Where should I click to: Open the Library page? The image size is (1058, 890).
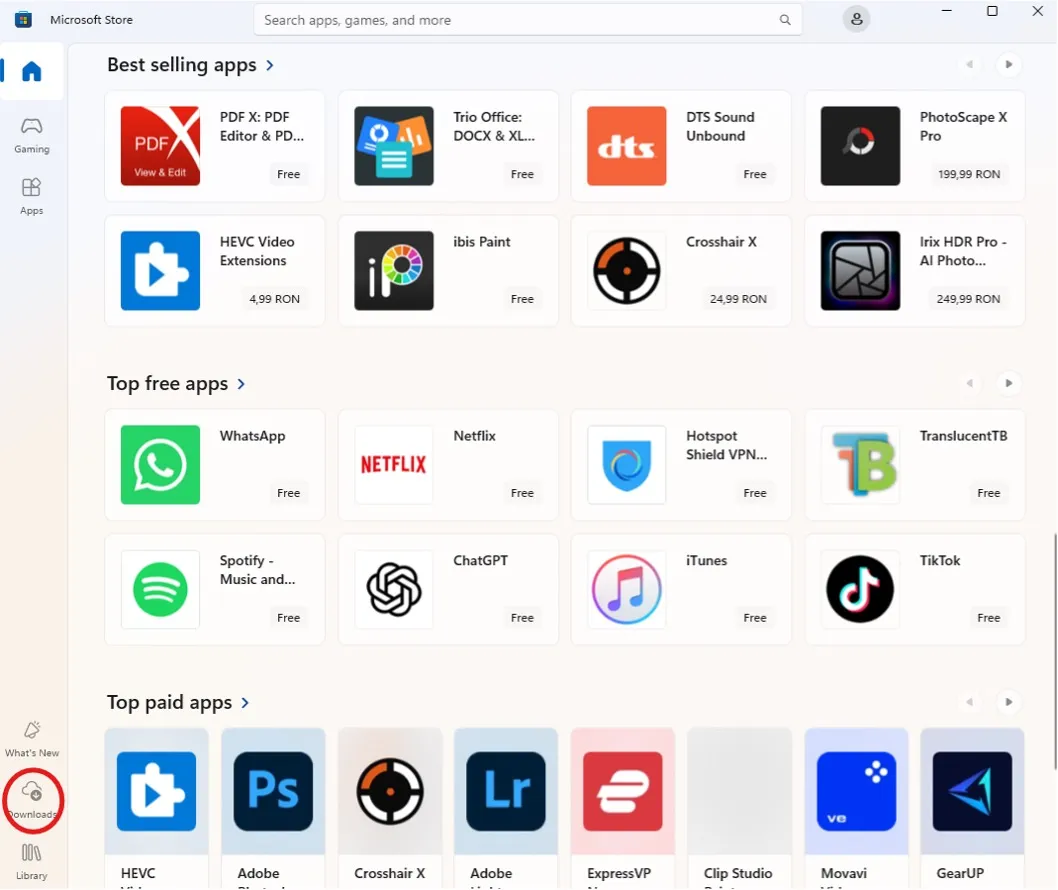point(32,861)
